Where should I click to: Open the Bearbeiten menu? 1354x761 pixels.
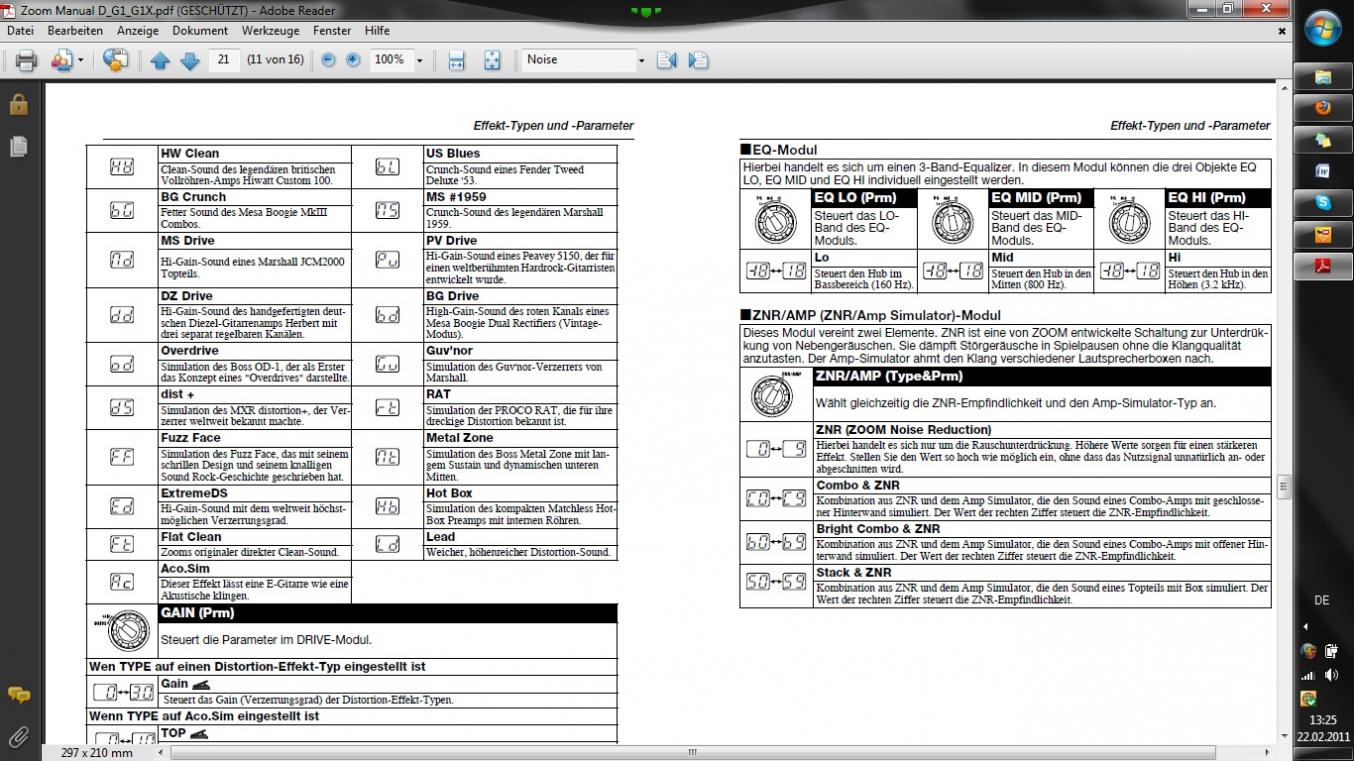(75, 31)
